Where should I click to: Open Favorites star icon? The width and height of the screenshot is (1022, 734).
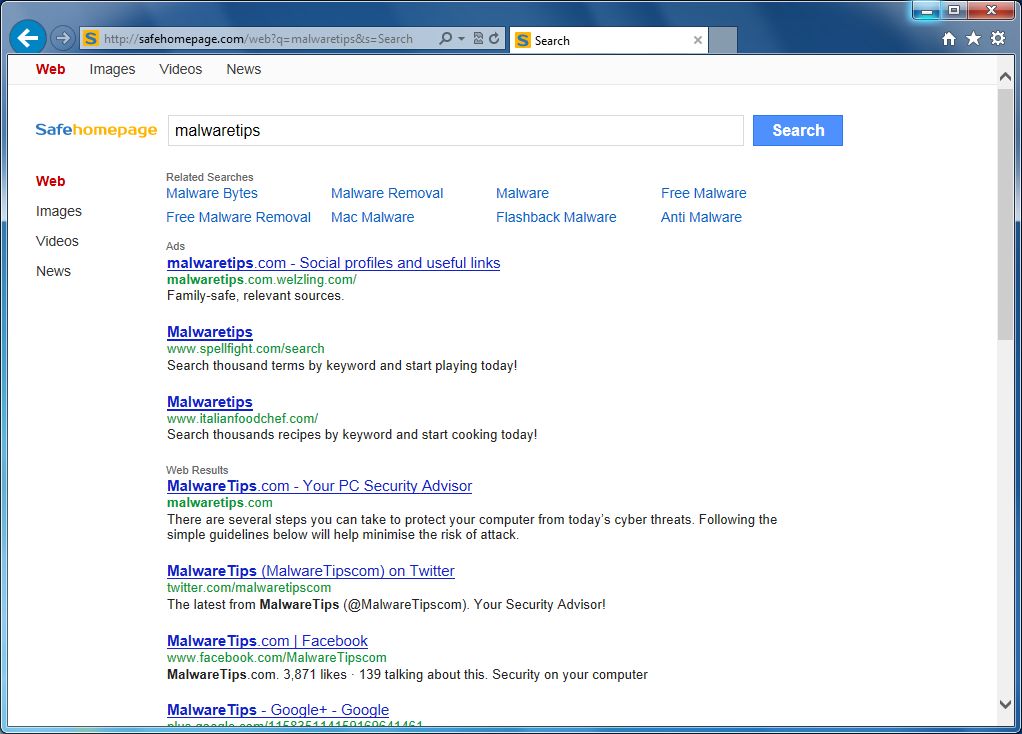coord(973,39)
